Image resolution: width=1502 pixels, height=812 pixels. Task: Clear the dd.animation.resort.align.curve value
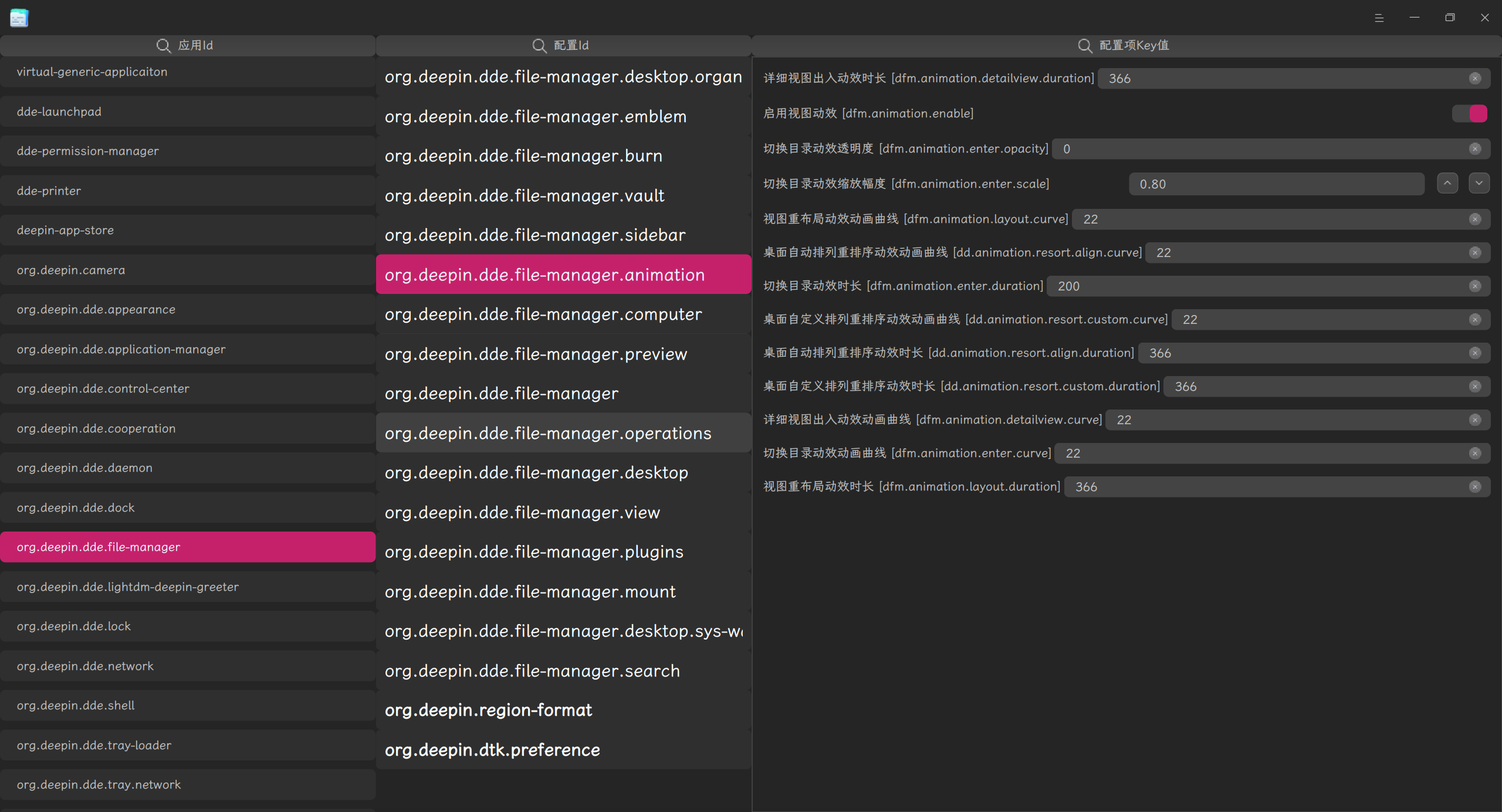click(x=1475, y=253)
